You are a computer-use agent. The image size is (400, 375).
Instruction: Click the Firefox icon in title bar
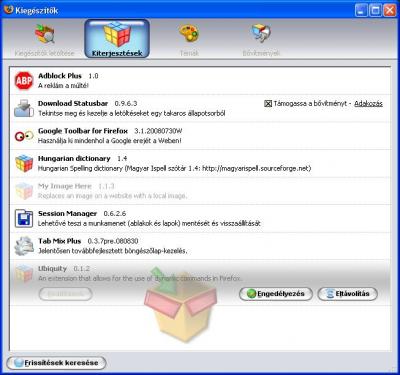(9, 10)
